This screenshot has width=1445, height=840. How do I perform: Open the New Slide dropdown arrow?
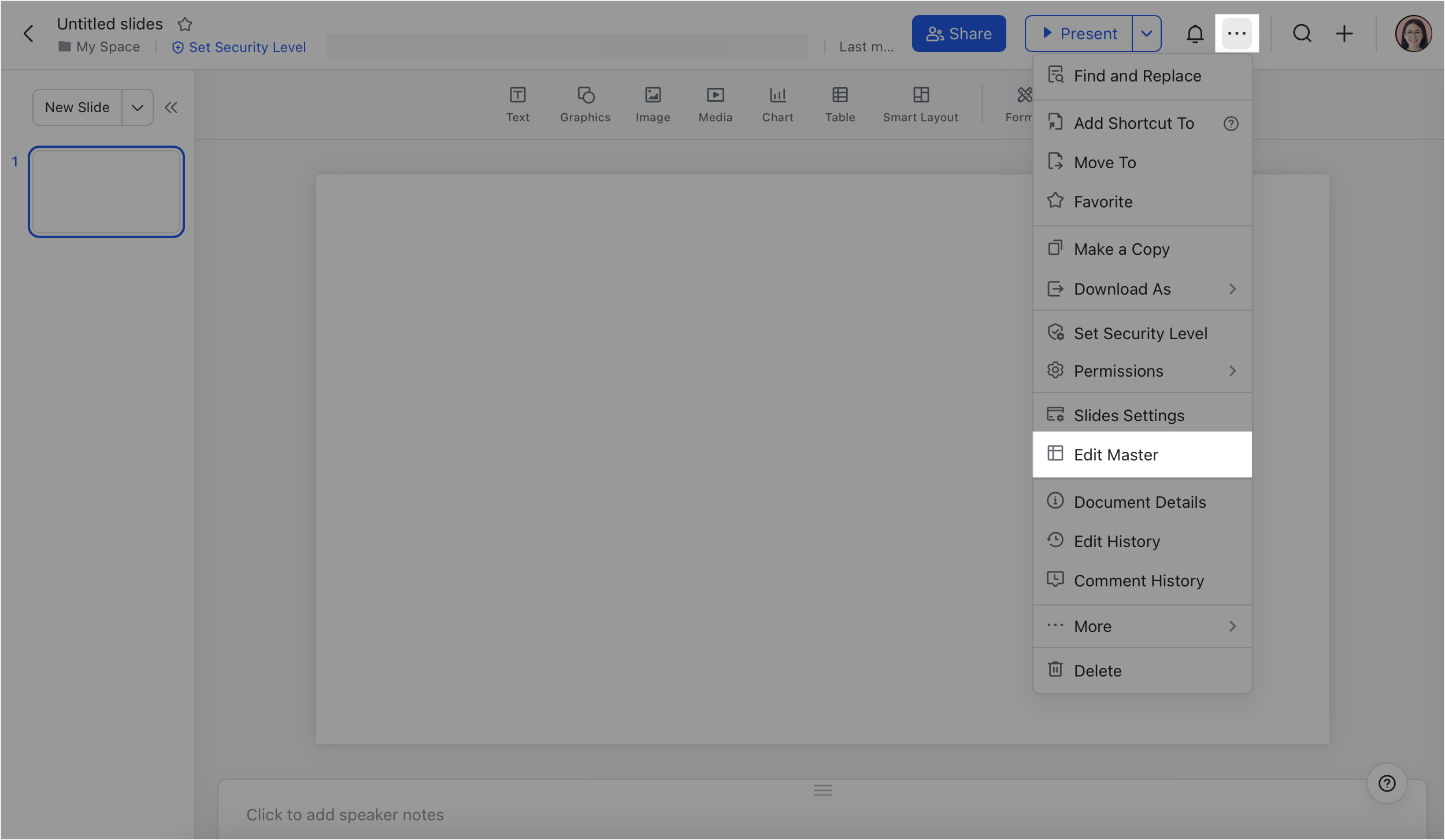tap(138, 107)
